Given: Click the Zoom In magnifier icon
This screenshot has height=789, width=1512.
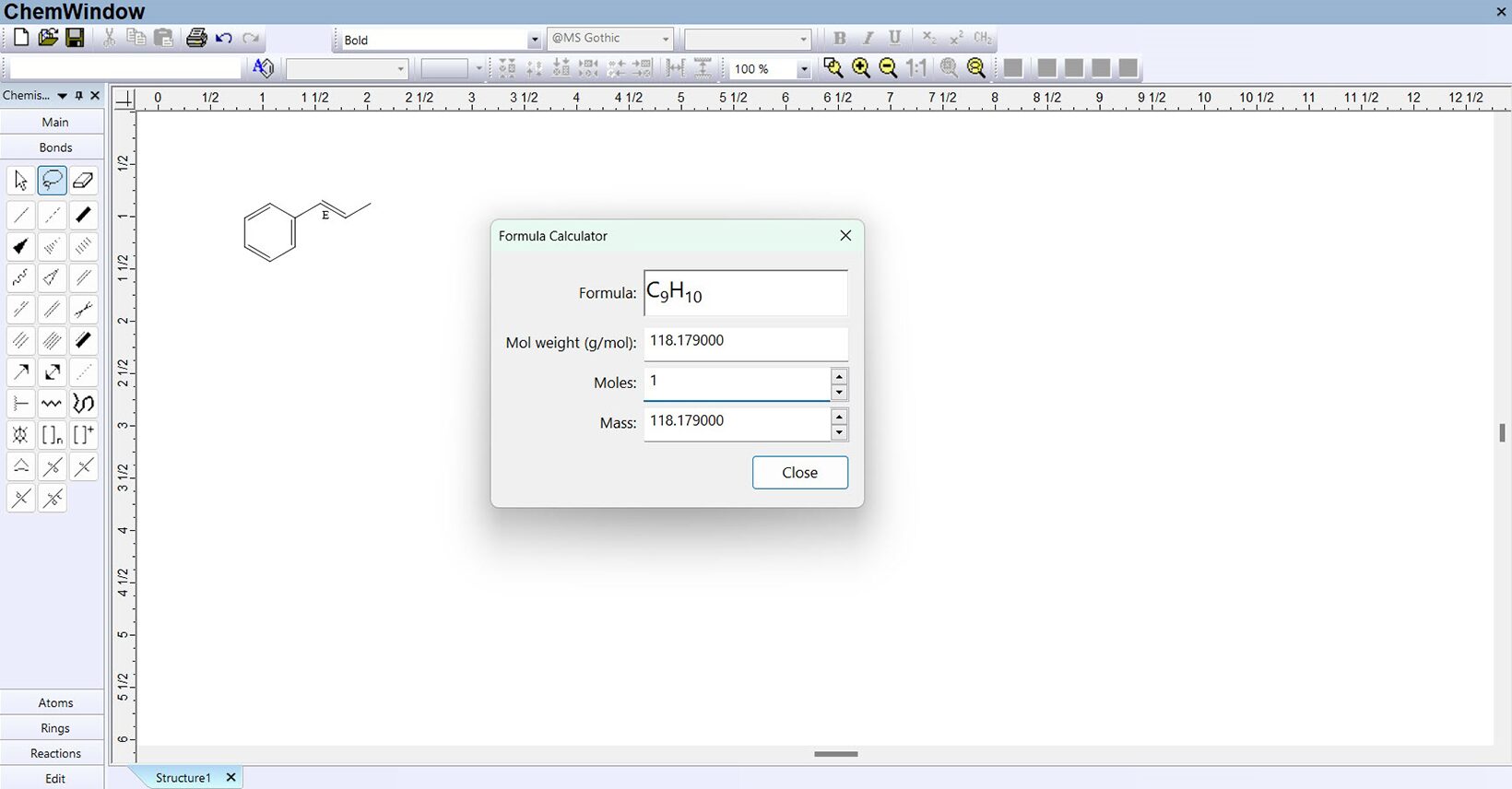Looking at the screenshot, I should (861, 68).
